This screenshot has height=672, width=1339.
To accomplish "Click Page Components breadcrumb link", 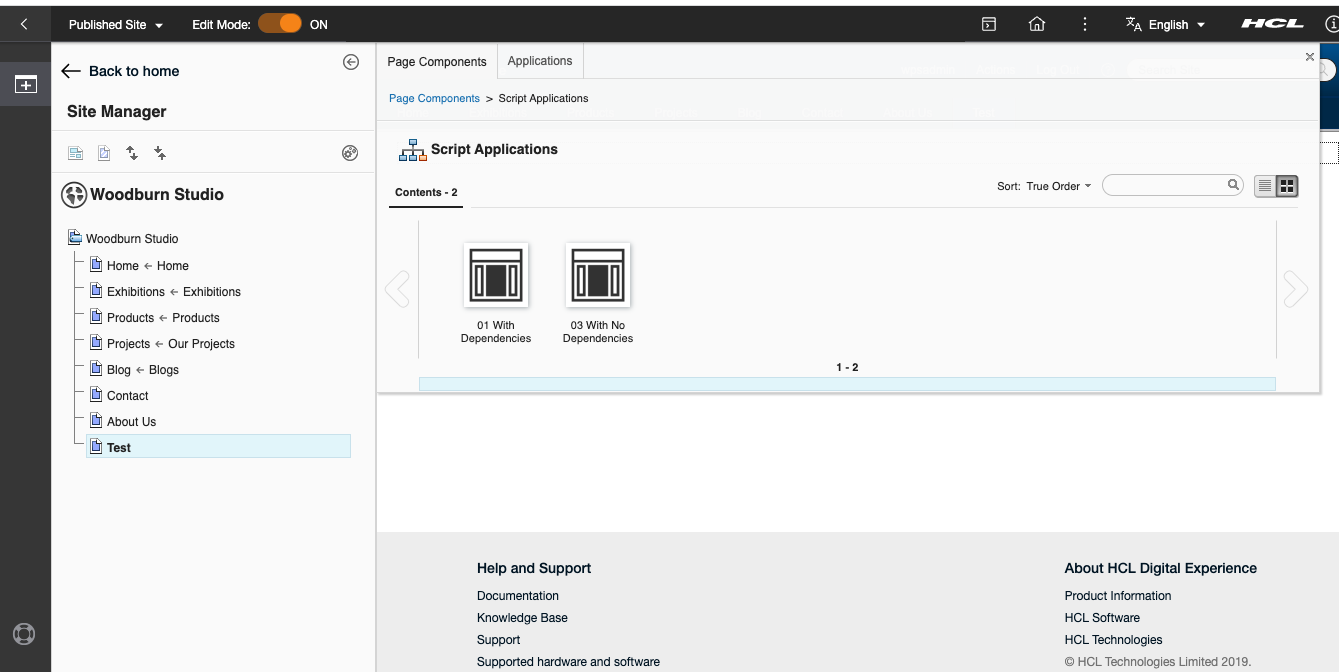I will tap(434, 99).
